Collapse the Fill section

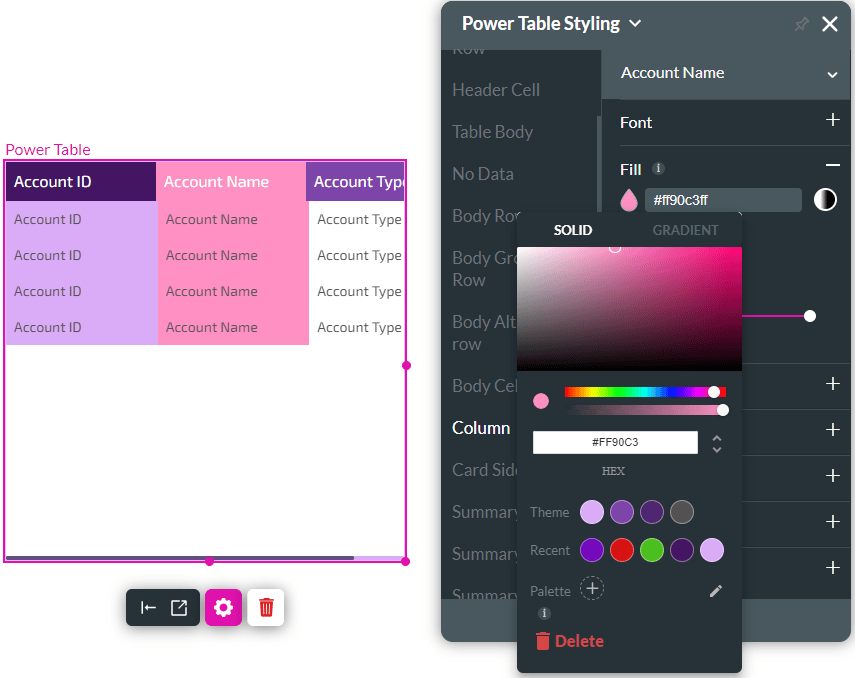point(832,166)
